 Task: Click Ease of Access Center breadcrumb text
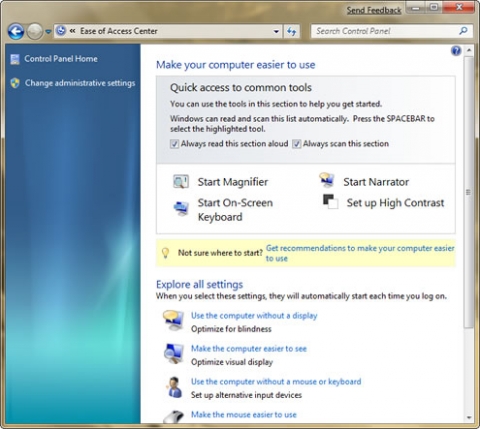click(119, 31)
